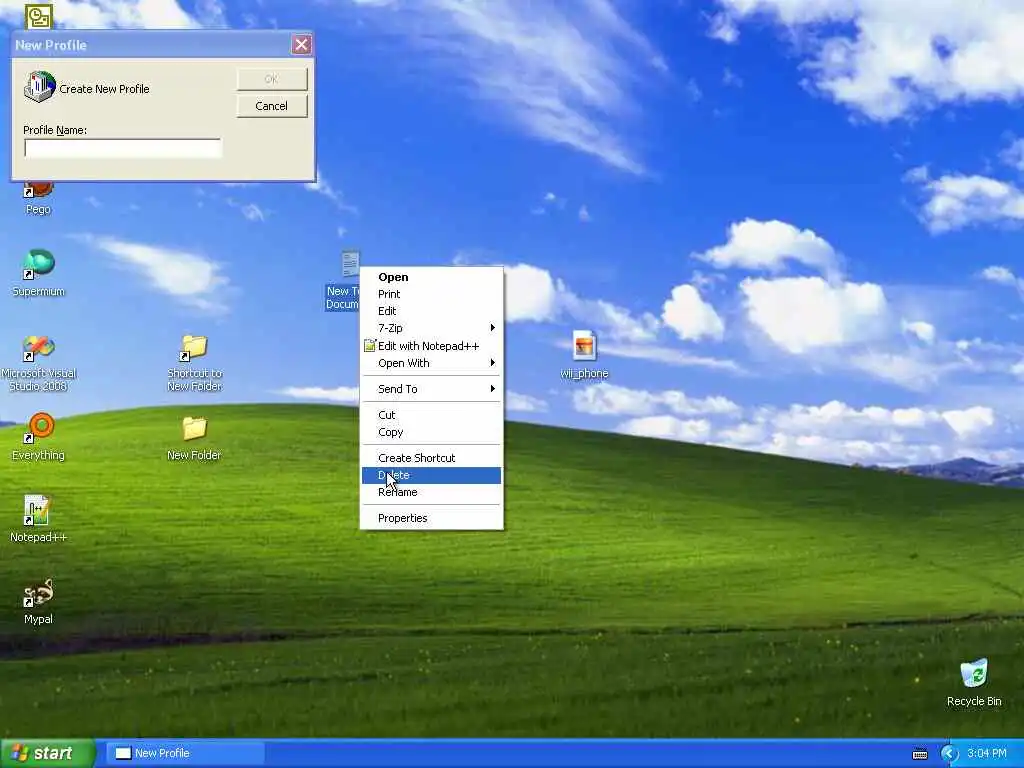Click the taskbar clock showing 3:04 PM
Viewport: 1024px width, 768px height.
[986, 753]
